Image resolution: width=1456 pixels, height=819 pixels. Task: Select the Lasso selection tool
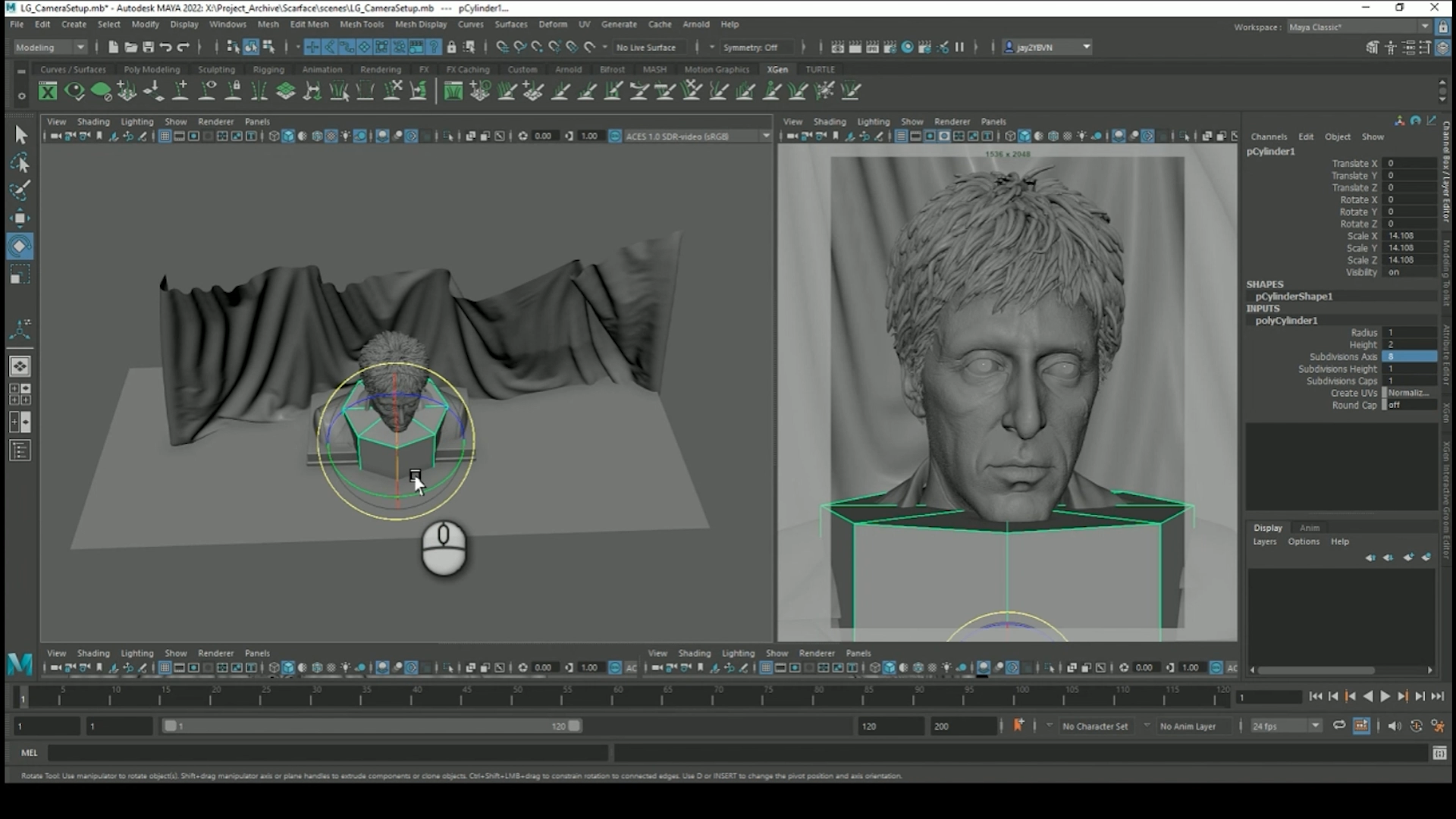click(x=20, y=163)
